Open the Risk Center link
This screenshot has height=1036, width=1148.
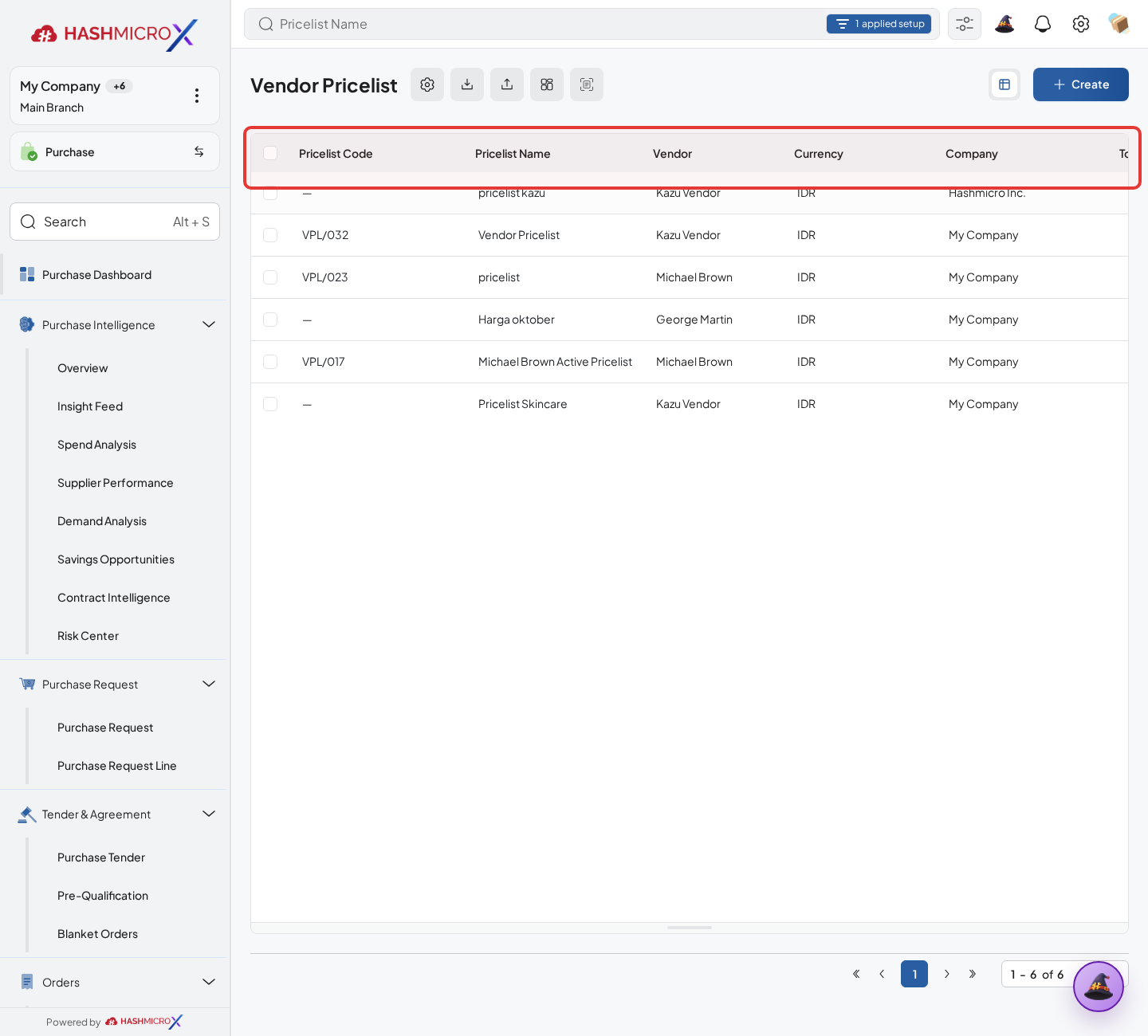click(x=88, y=636)
